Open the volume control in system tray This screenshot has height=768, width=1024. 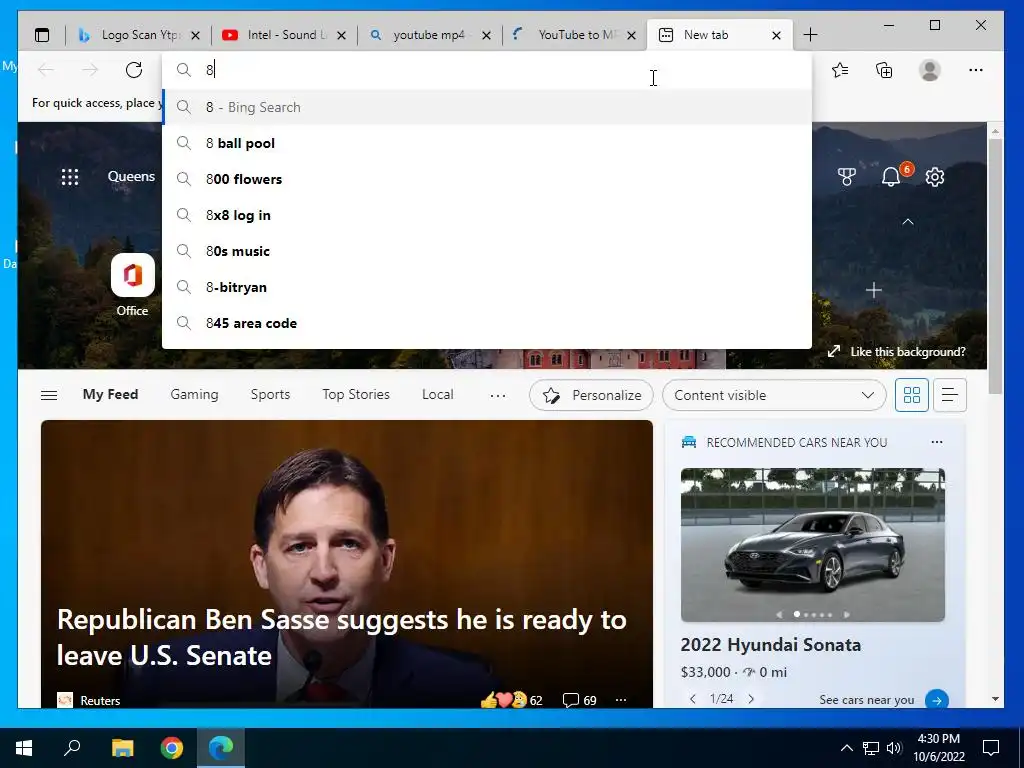pyautogui.click(x=894, y=748)
